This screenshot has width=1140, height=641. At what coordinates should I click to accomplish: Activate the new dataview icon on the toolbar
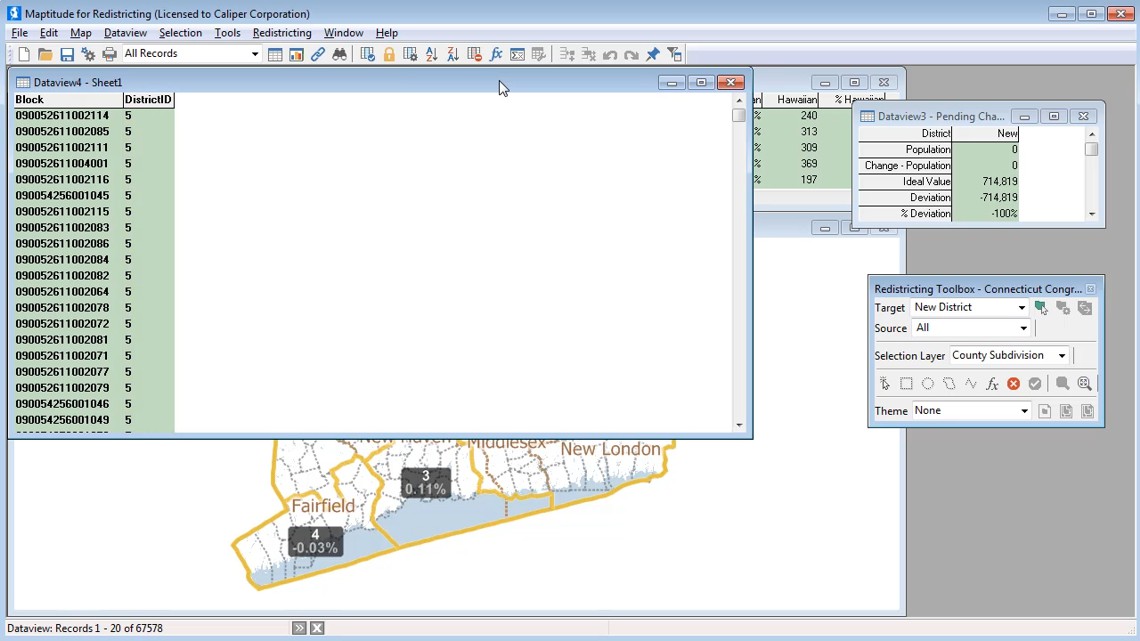pos(275,54)
